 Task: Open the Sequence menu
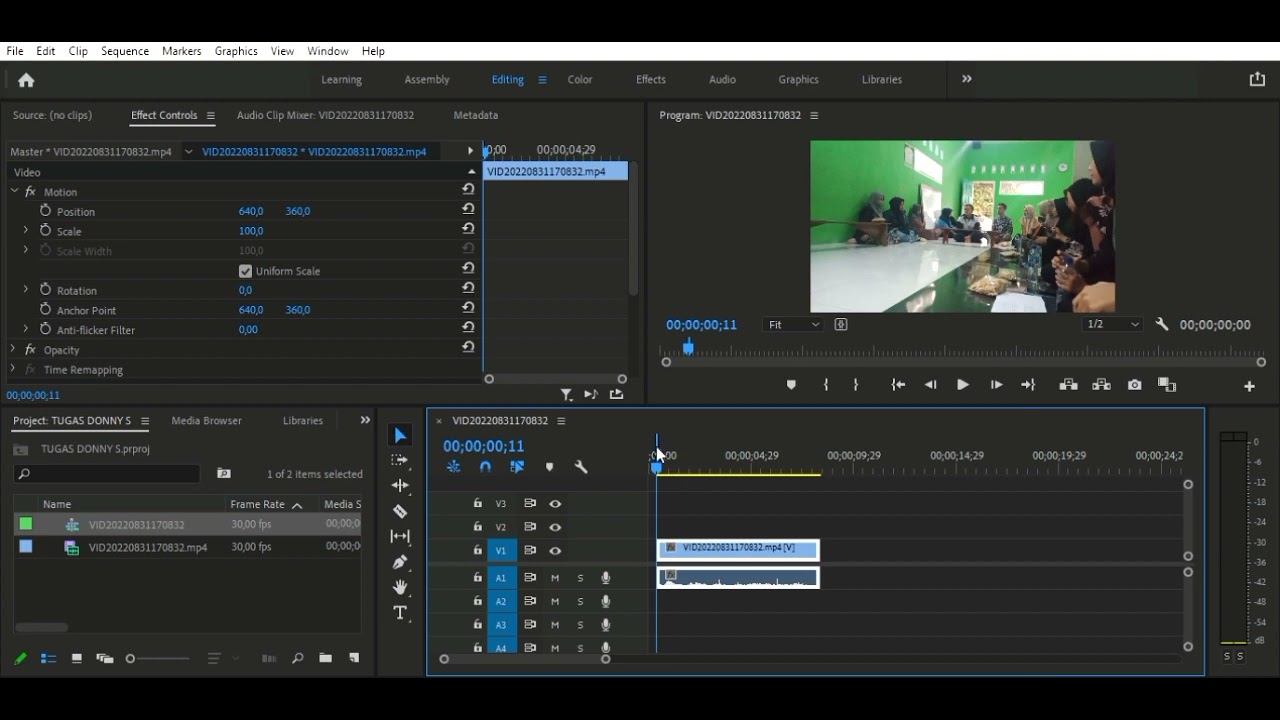(125, 51)
